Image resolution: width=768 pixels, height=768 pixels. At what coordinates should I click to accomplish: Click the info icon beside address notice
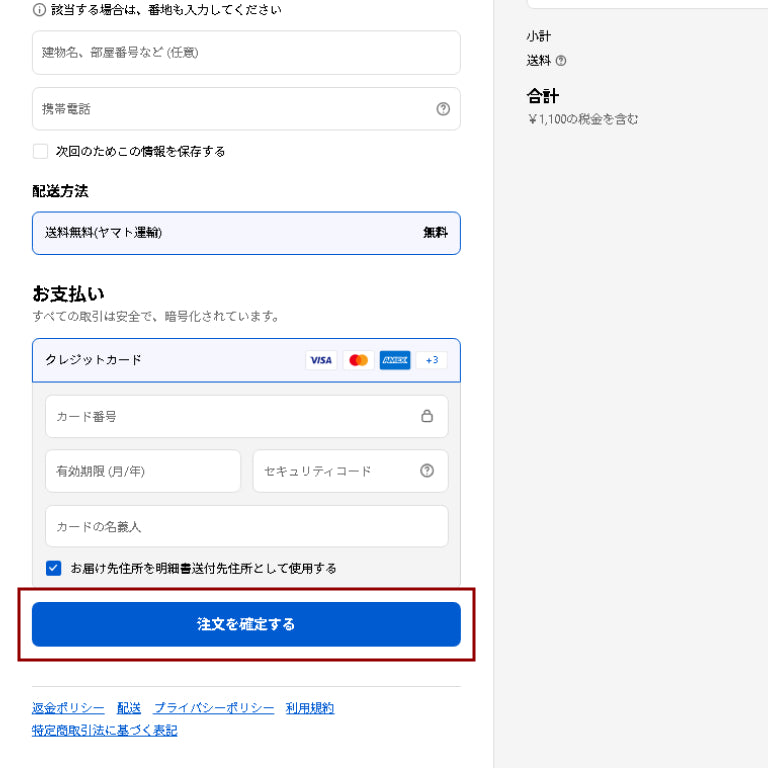click(x=39, y=10)
